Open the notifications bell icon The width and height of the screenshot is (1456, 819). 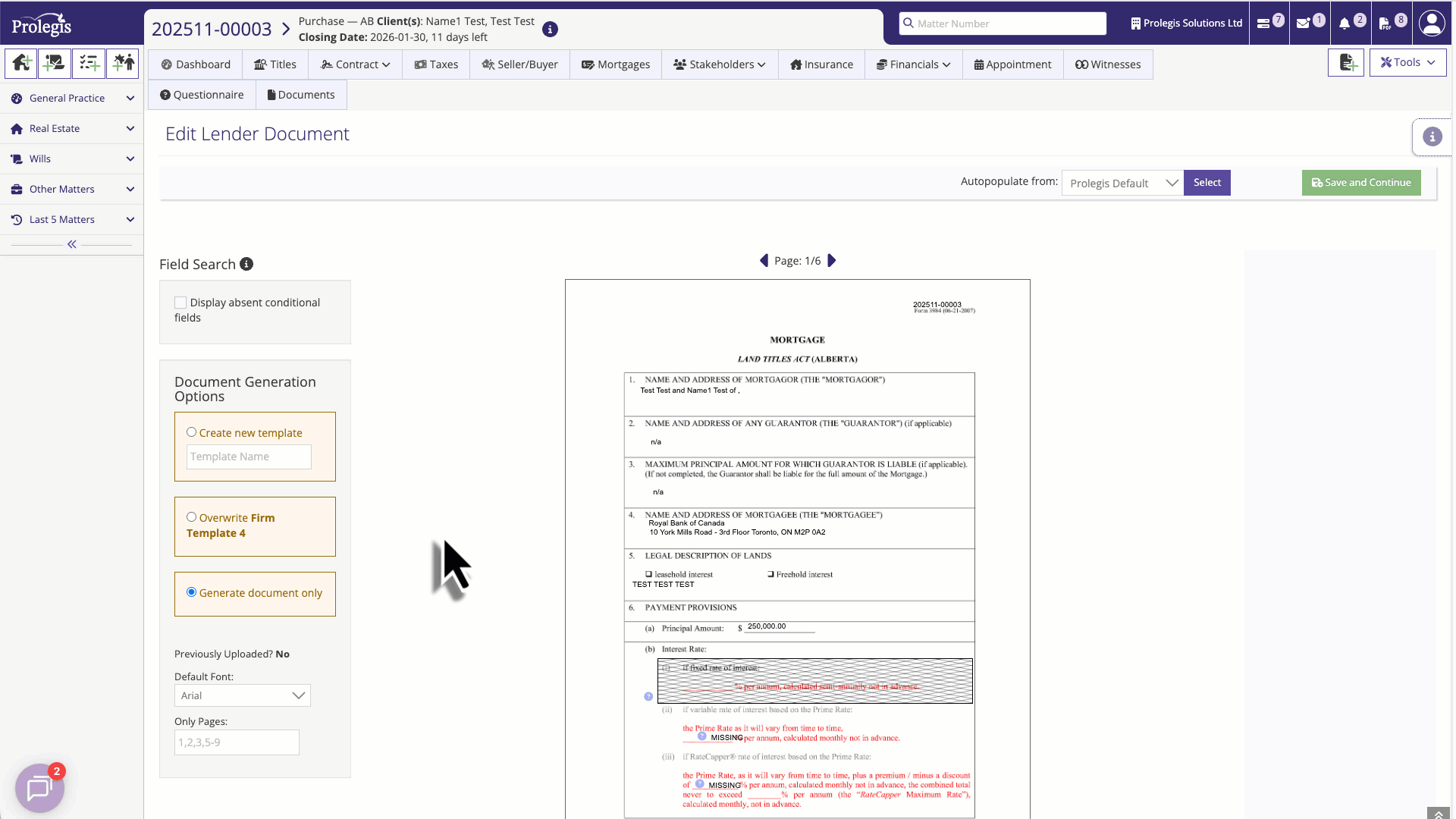click(x=1345, y=24)
